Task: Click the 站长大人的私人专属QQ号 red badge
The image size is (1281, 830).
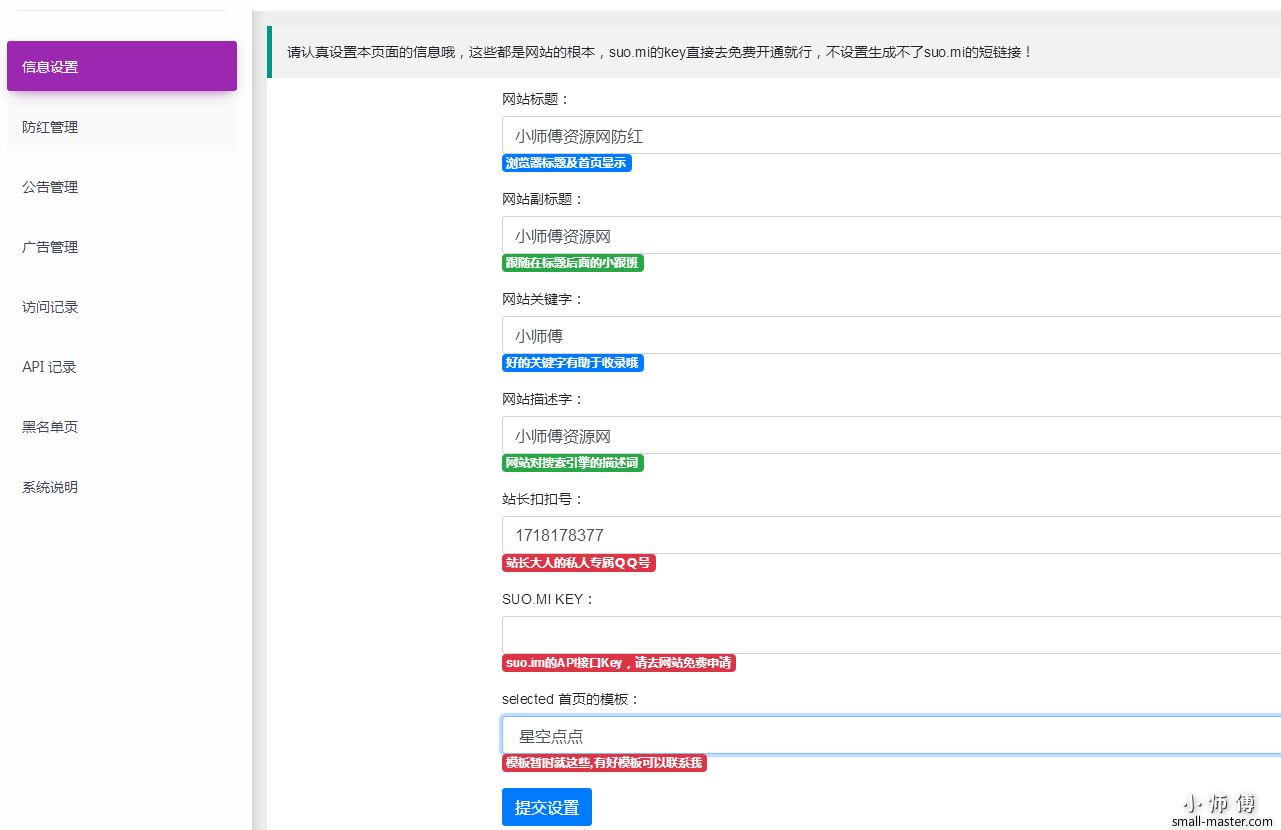Action: (x=579, y=563)
